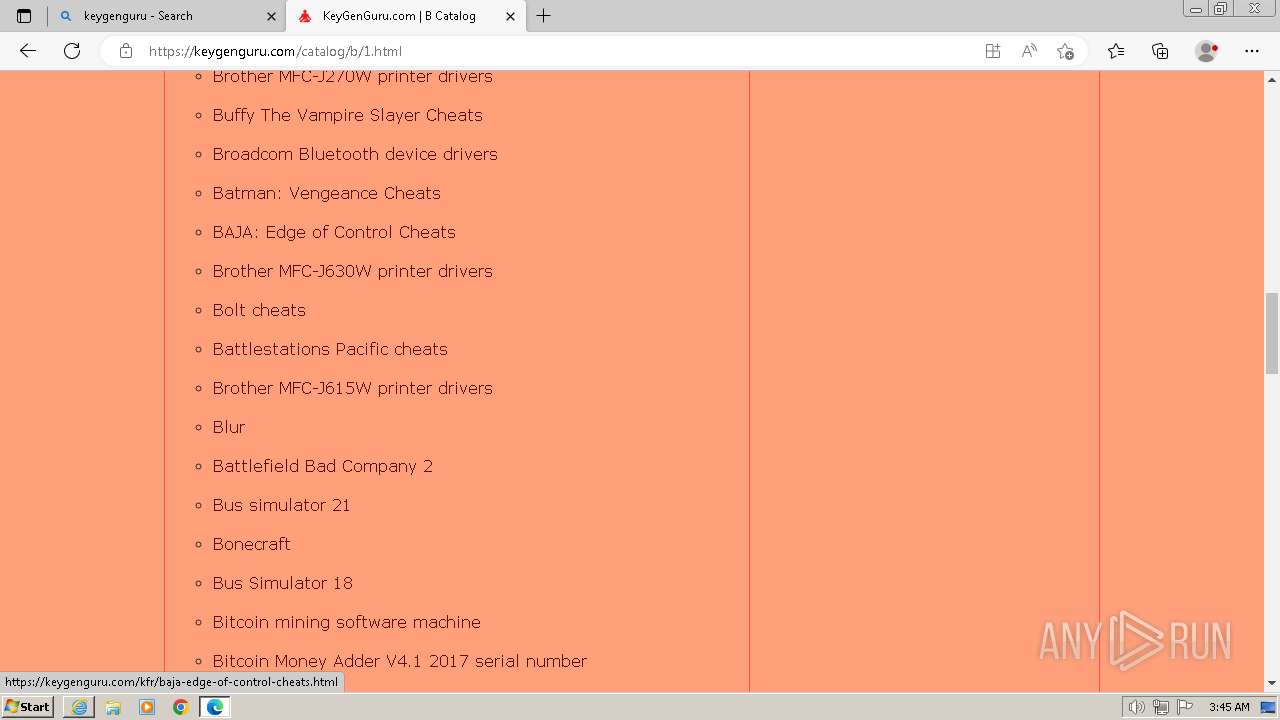Open Batman: Vengeance Cheats link

(326, 193)
